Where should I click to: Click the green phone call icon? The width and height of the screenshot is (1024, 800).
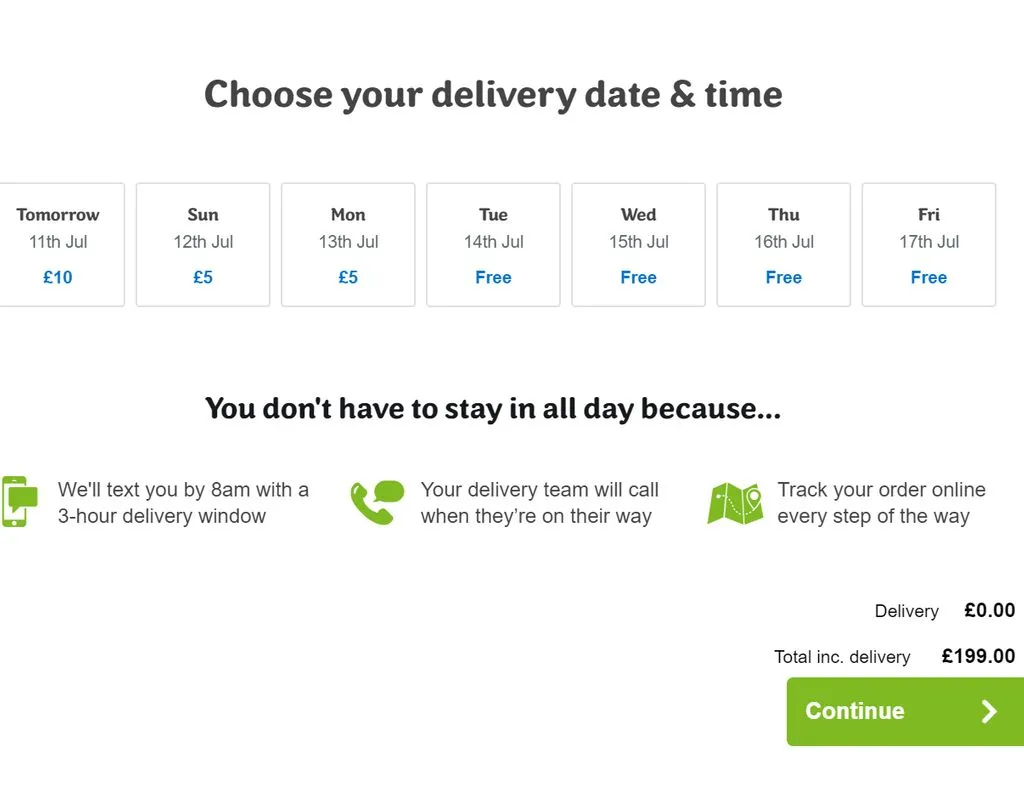point(376,502)
